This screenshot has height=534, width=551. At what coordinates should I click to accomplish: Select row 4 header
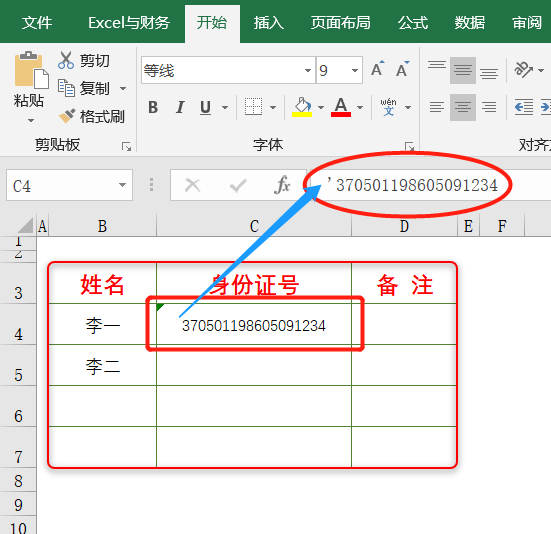point(18,324)
